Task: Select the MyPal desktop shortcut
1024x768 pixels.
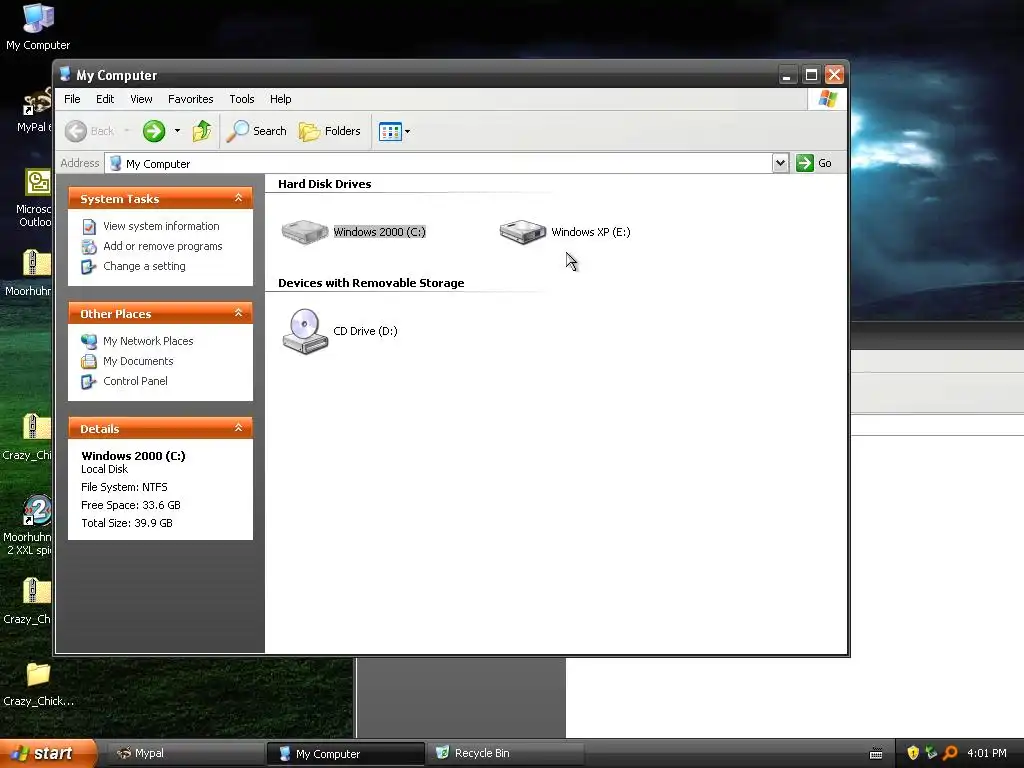Action: 35,110
